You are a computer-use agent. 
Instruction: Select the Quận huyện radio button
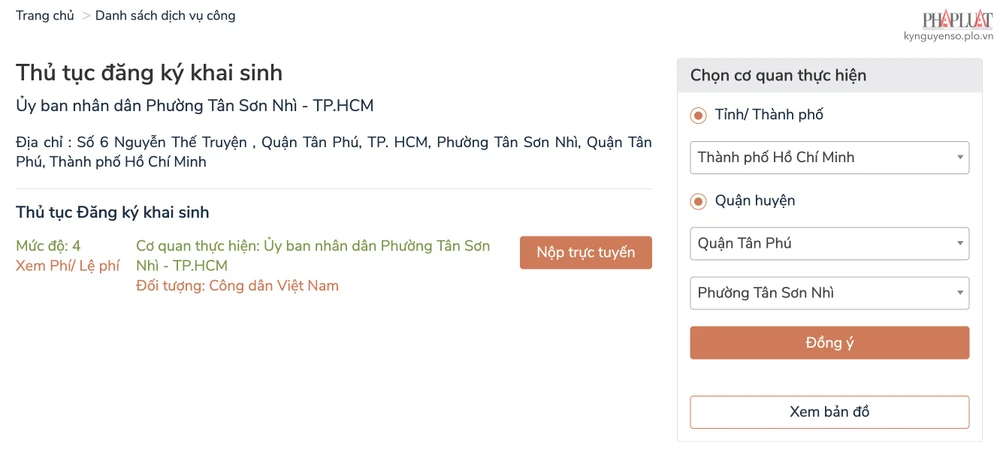click(x=699, y=201)
